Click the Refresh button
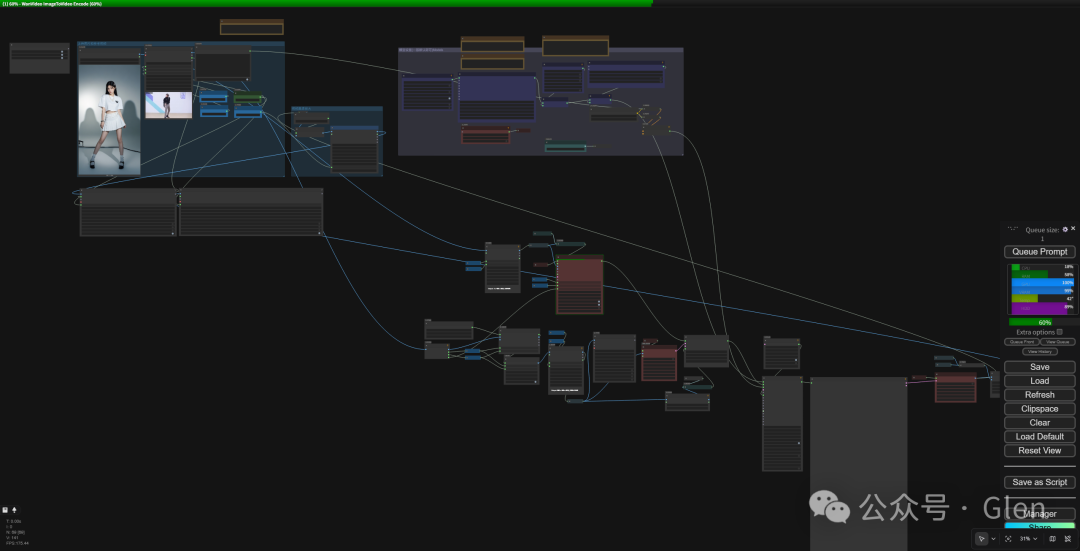The width and height of the screenshot is (1080, 551). tap(1039, 395)
